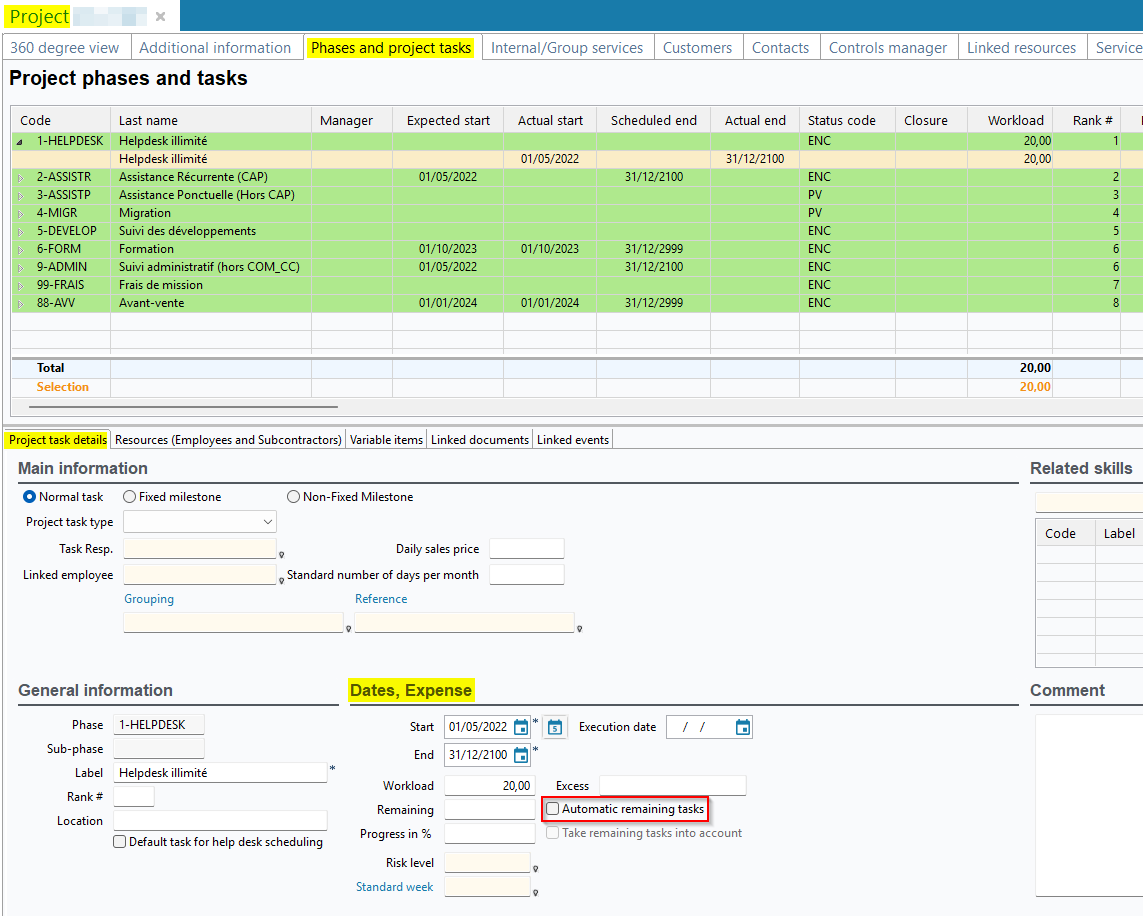
Task: Enable Automatic remaining tasks checkbox
Action: coord(553,809)
